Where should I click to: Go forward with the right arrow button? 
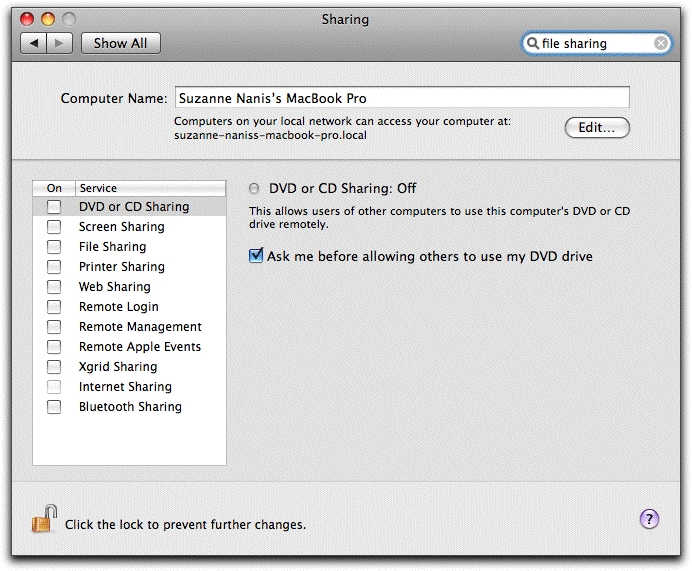pyautogui.click(x=60, y=43)
